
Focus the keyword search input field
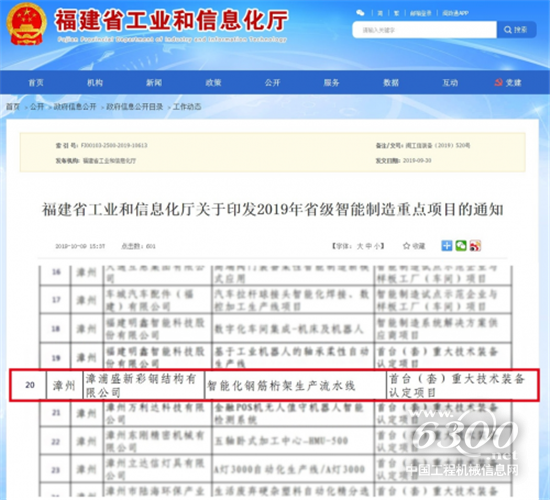(424, 30)
